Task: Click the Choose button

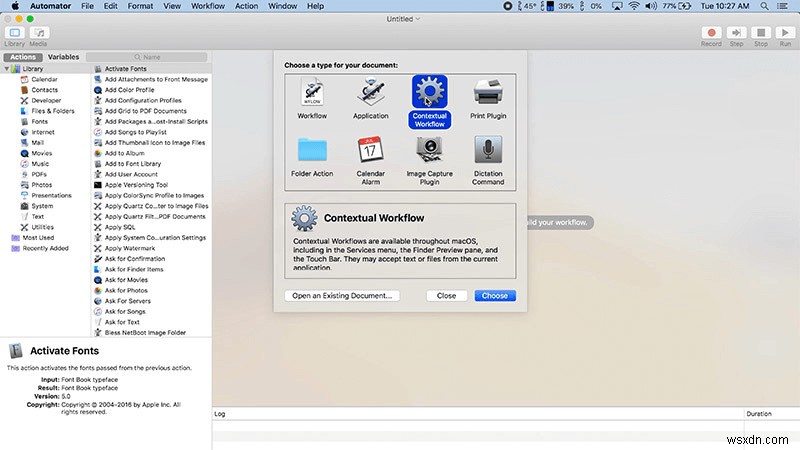Action: pyautogui.click(x=495, y=296)
